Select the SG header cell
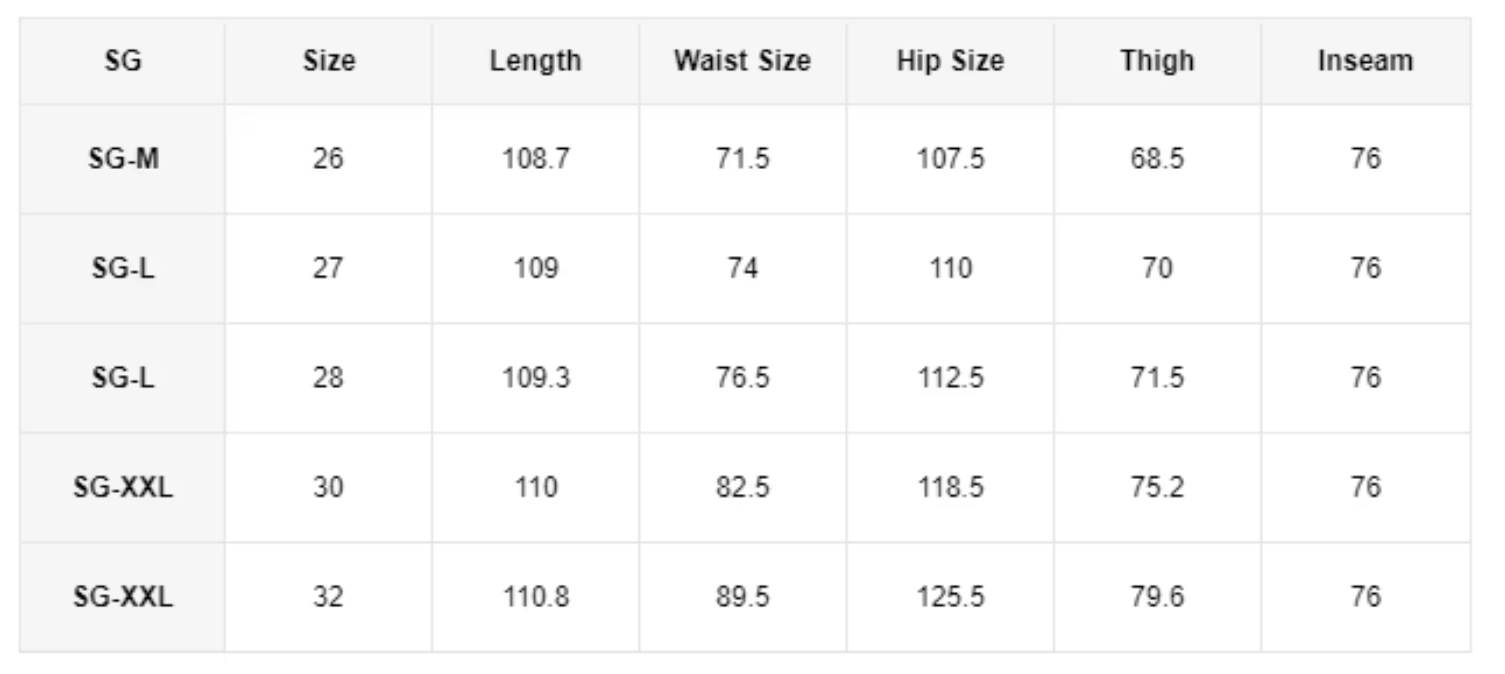The image size is (1505, 674). coord(123,61)
